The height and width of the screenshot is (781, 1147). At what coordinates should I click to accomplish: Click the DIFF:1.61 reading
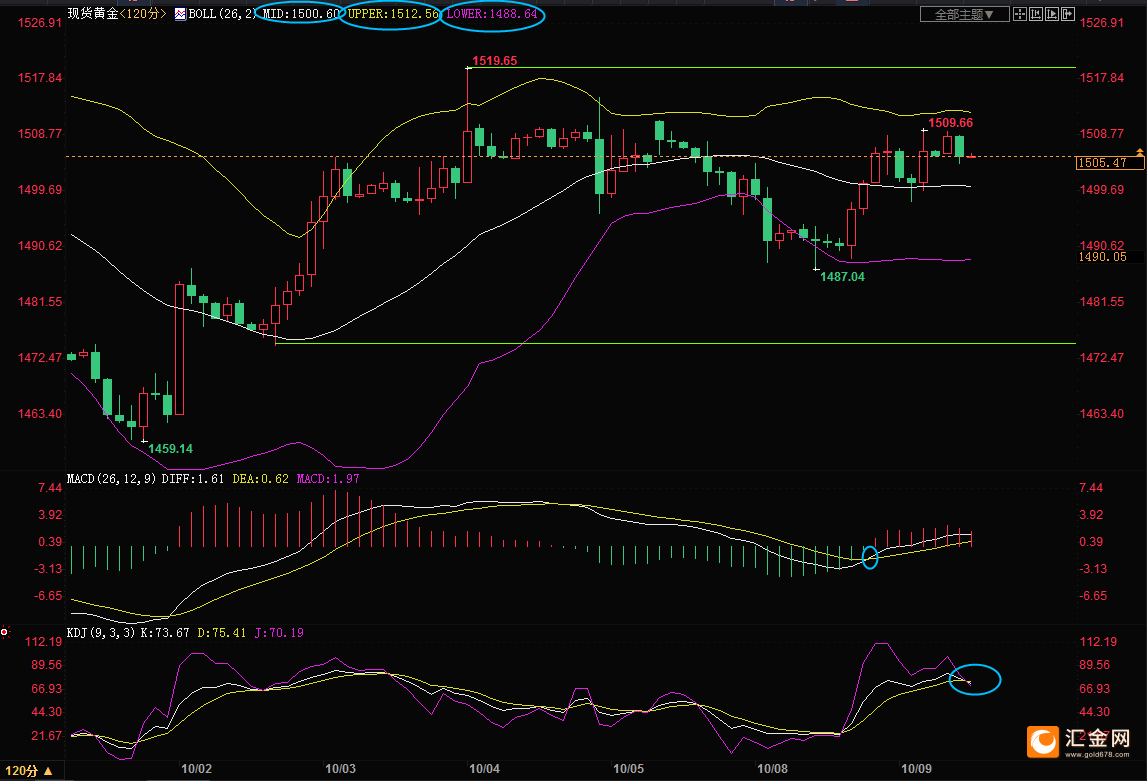click(192, 479)
